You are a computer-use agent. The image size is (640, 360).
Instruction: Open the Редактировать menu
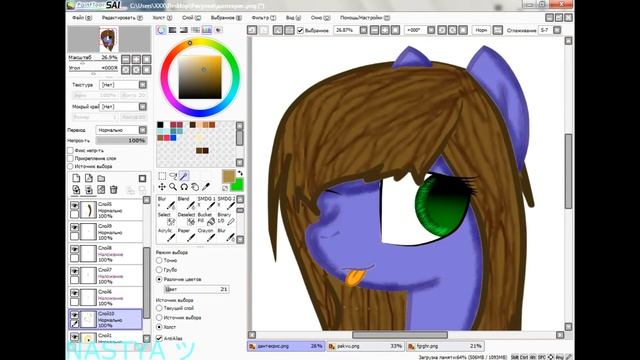[122, 18]
